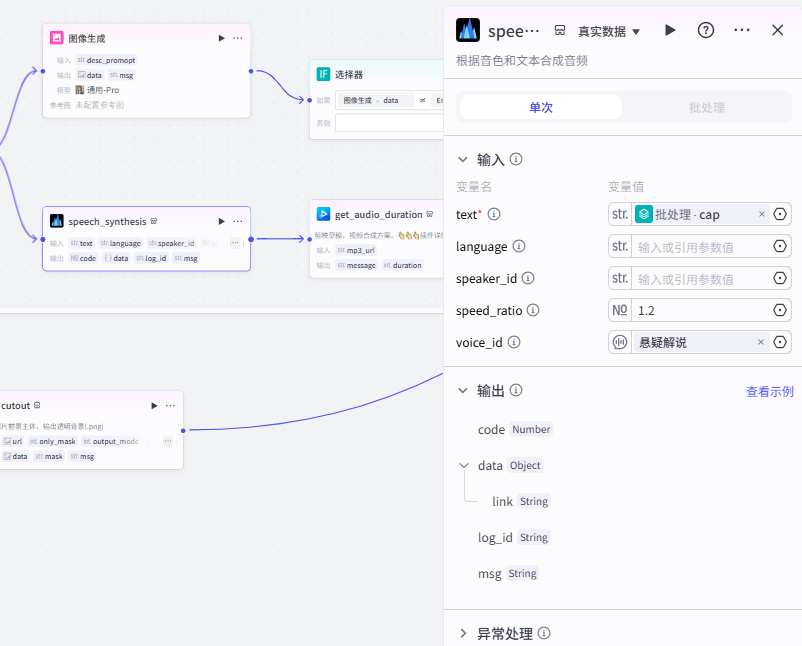The height and width of the screenshot is (646, 802).
Task: Open reference picker for text field
Action: 779,214
